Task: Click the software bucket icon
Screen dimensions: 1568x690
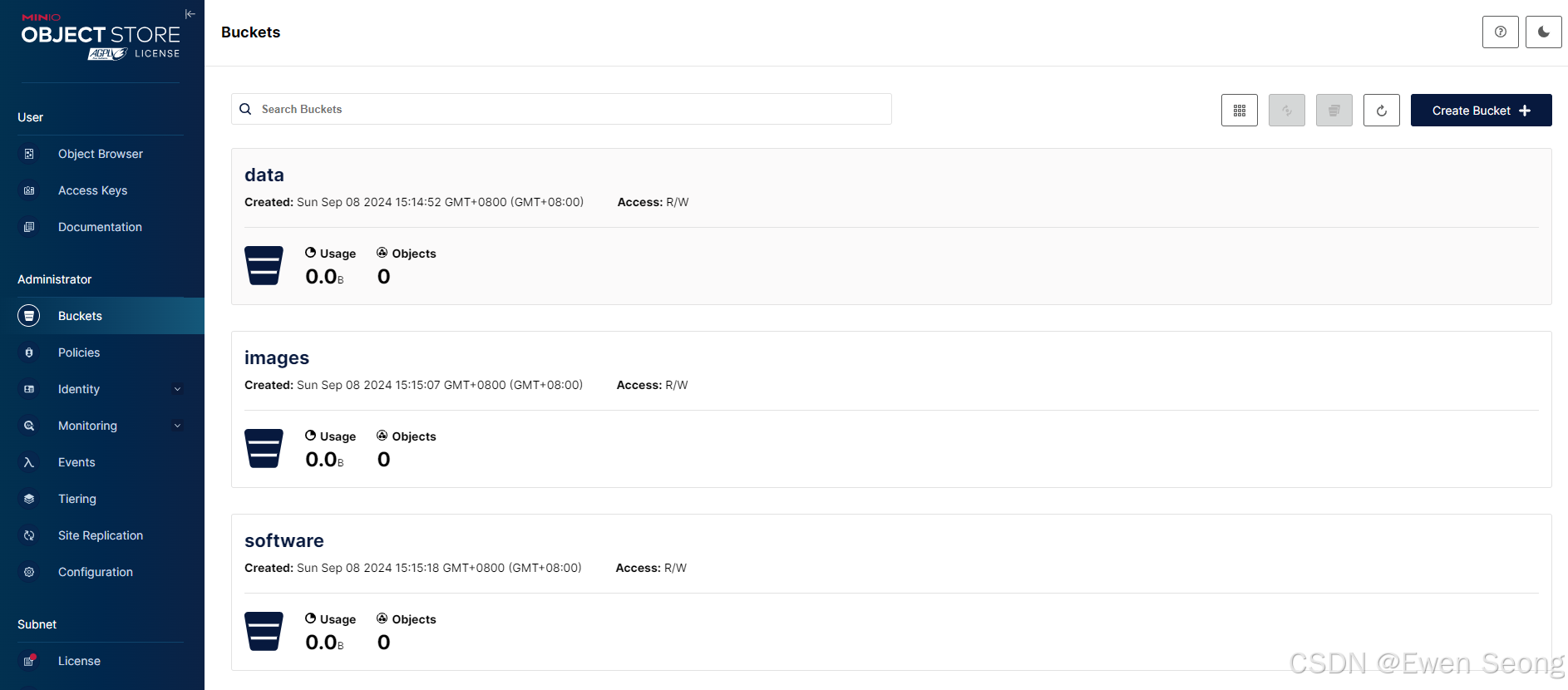Action: [x=264, y=631]
